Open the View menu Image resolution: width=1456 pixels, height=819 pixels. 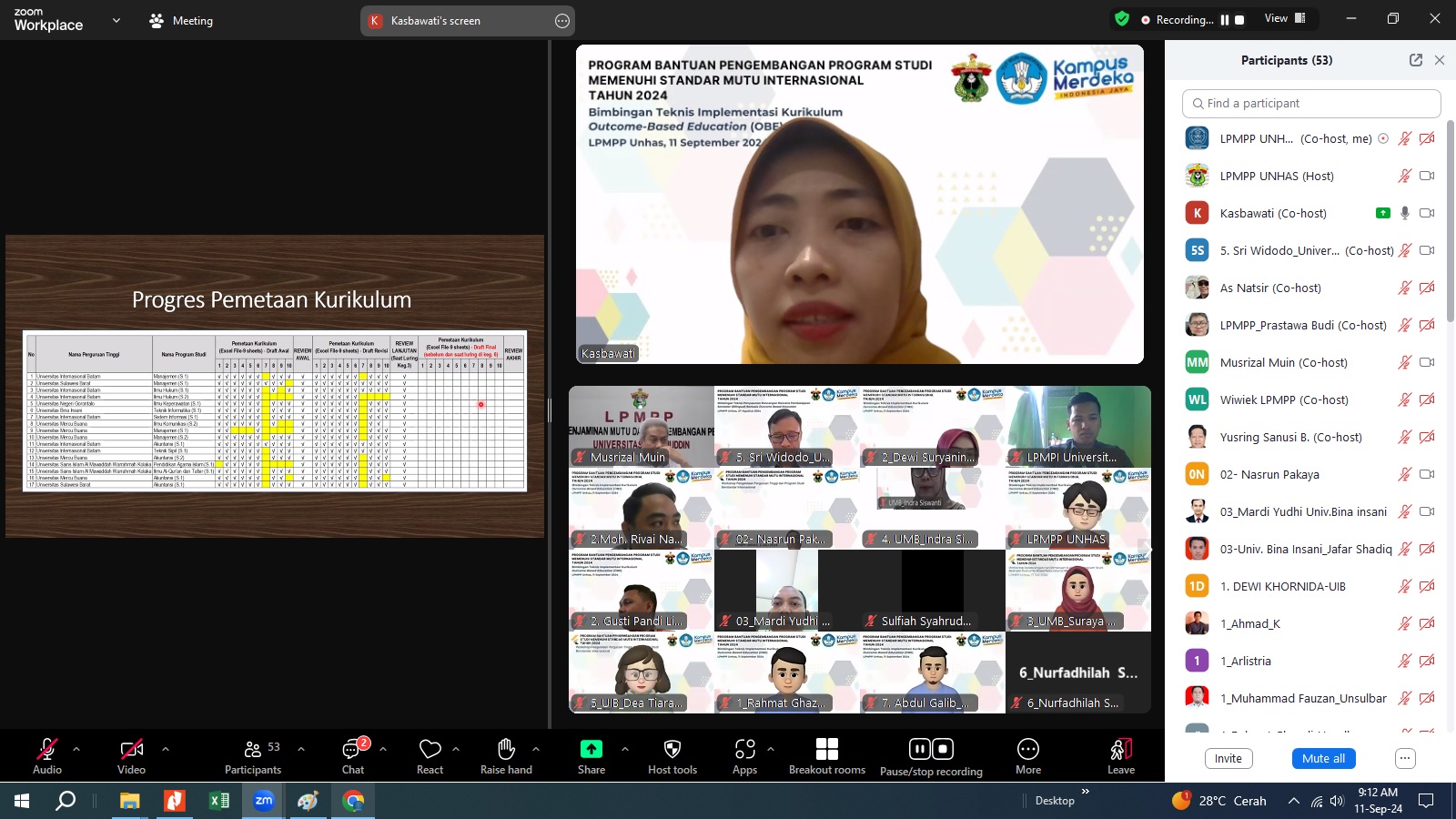point(1277,18)
